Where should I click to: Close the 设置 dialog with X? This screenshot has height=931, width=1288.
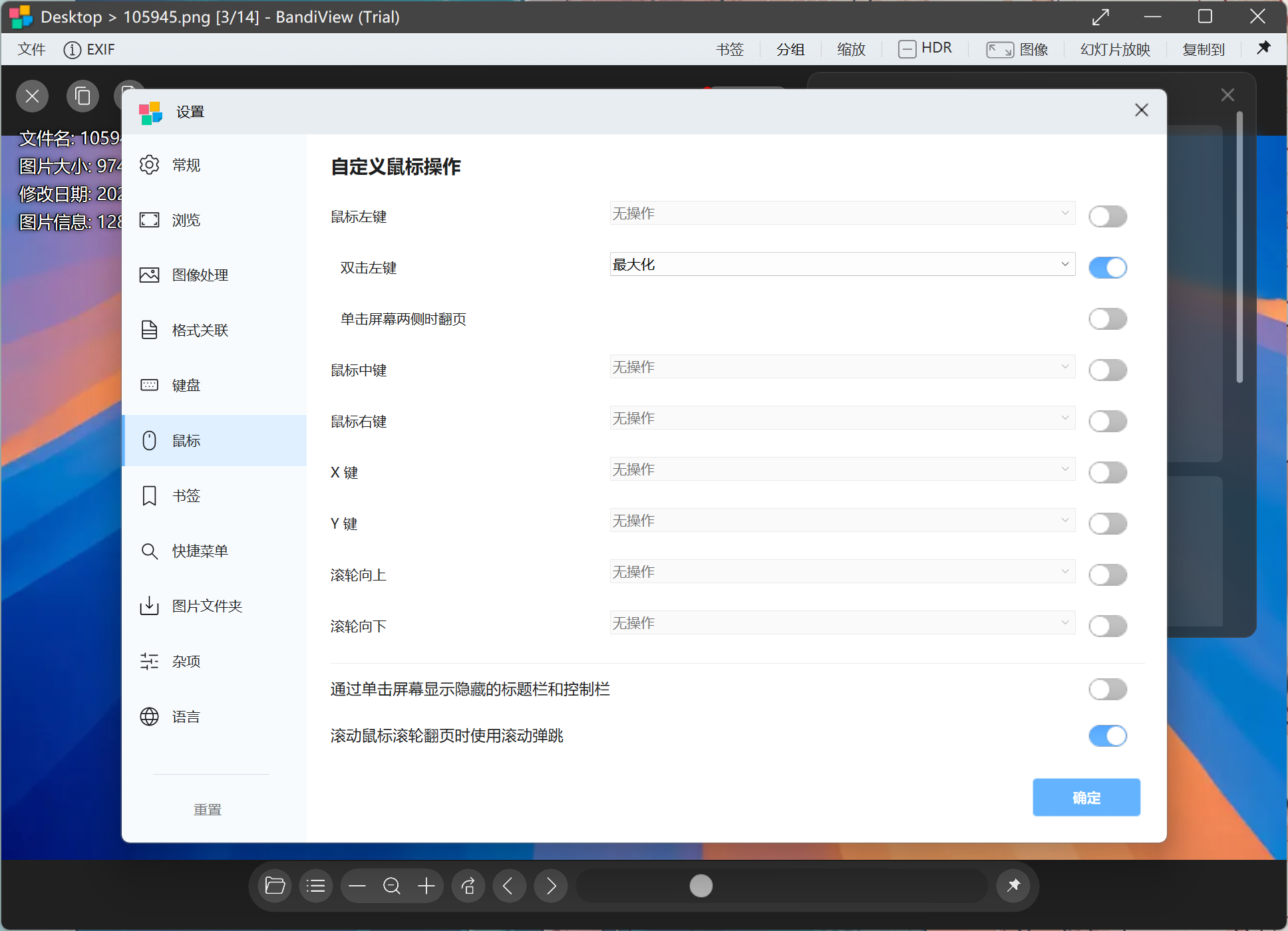point(1142,110)
